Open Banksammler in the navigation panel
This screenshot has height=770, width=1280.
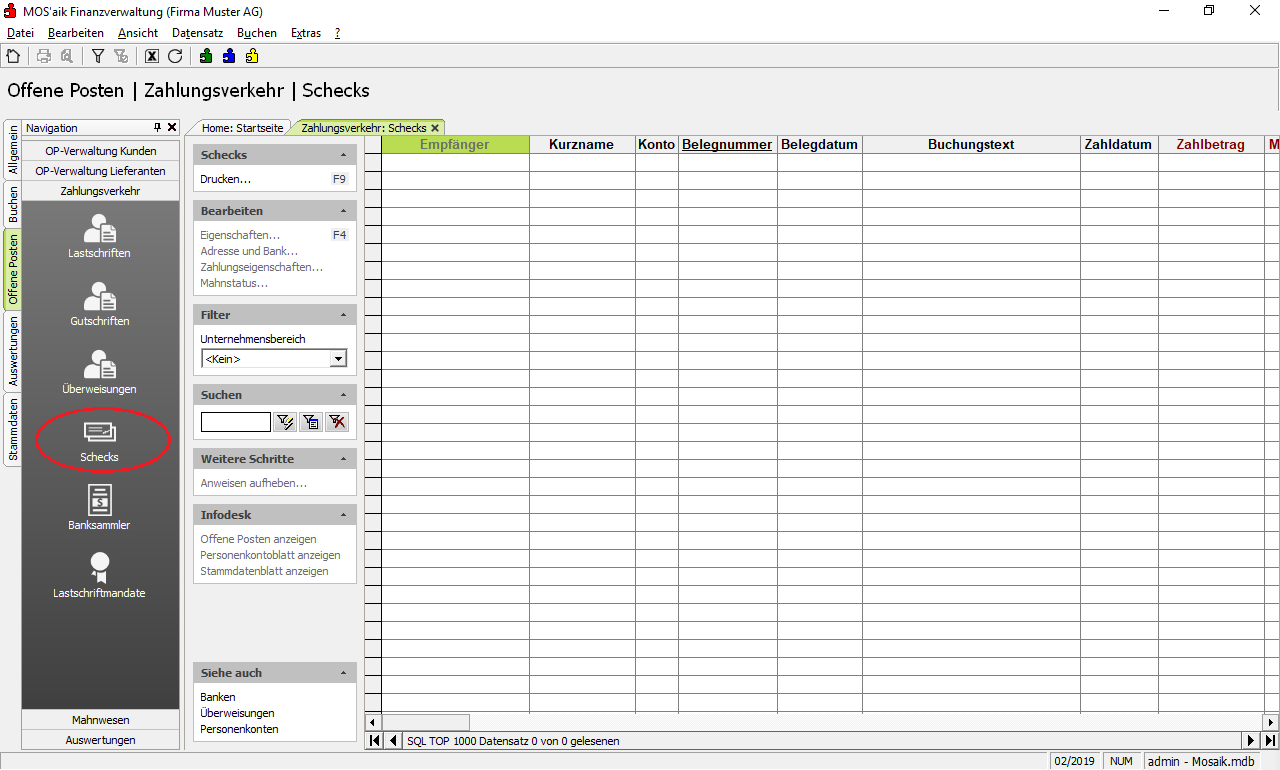[99, 507]
